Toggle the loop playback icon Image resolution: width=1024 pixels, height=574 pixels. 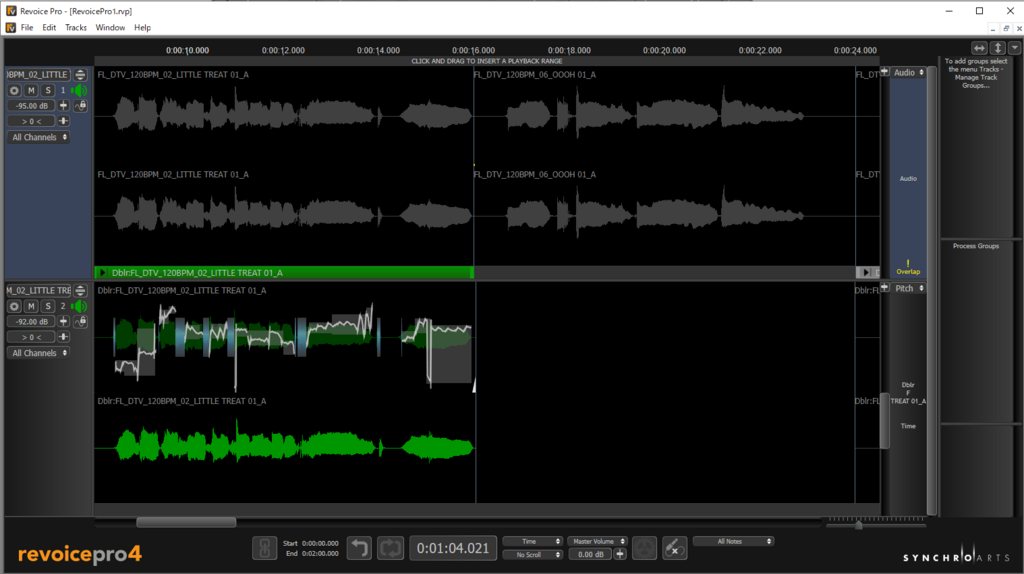pyautogui.click(x=390, y=548)
